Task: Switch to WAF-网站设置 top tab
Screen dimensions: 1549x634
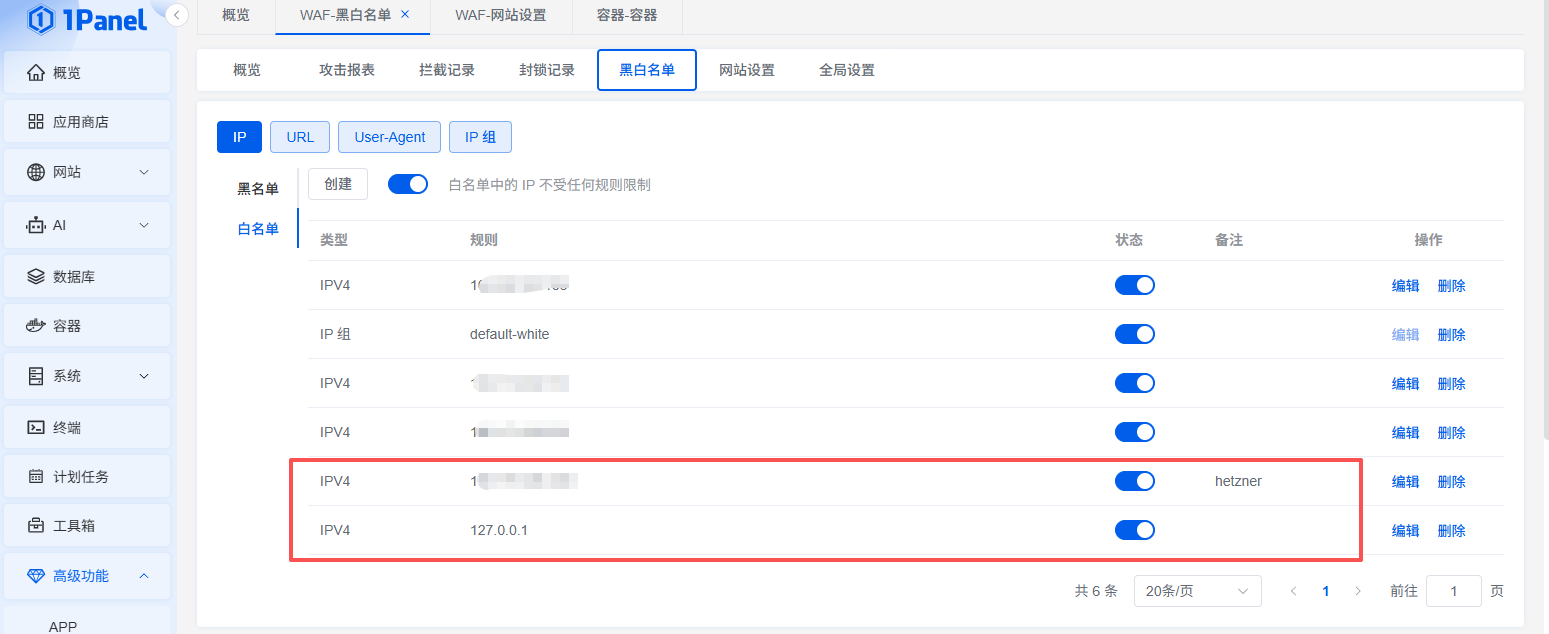Action: point(501,15)
